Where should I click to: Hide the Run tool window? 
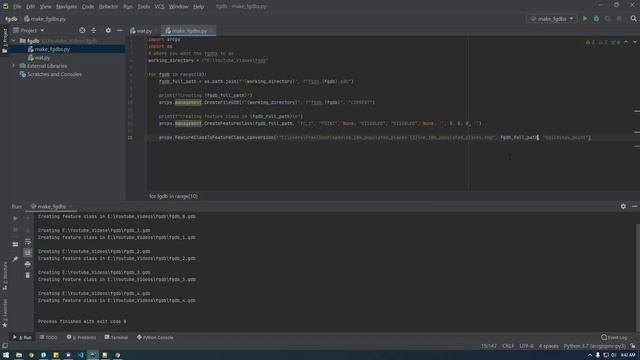pyautogui.click(x=634, y=207)
